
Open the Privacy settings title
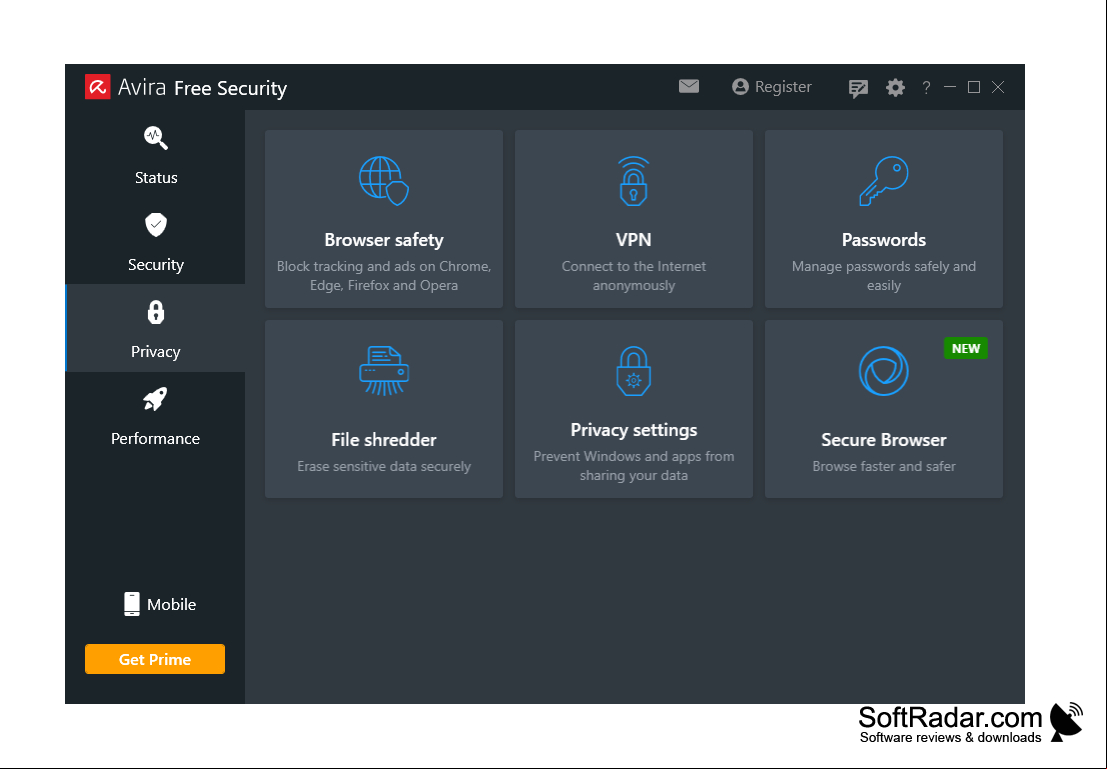click(633, 430)
